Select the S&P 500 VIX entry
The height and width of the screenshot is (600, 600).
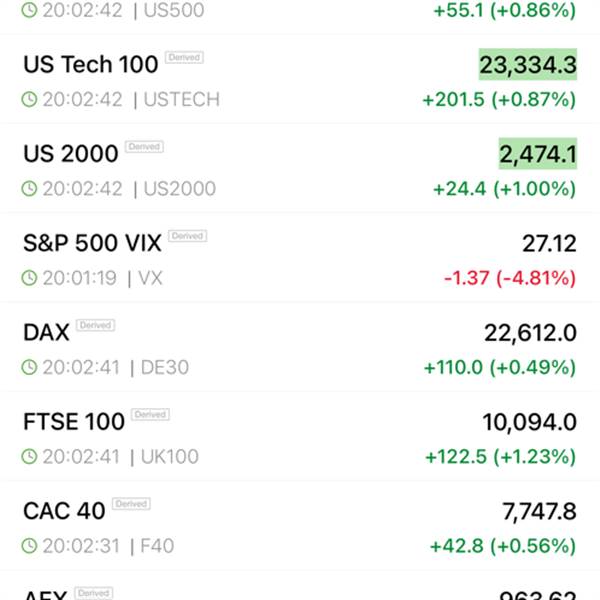pos(91,242)
